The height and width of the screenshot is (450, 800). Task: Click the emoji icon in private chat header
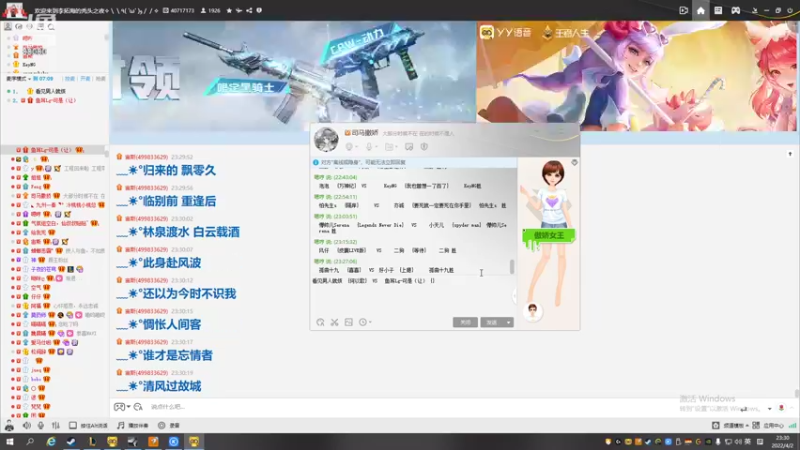tap(349, 147)
